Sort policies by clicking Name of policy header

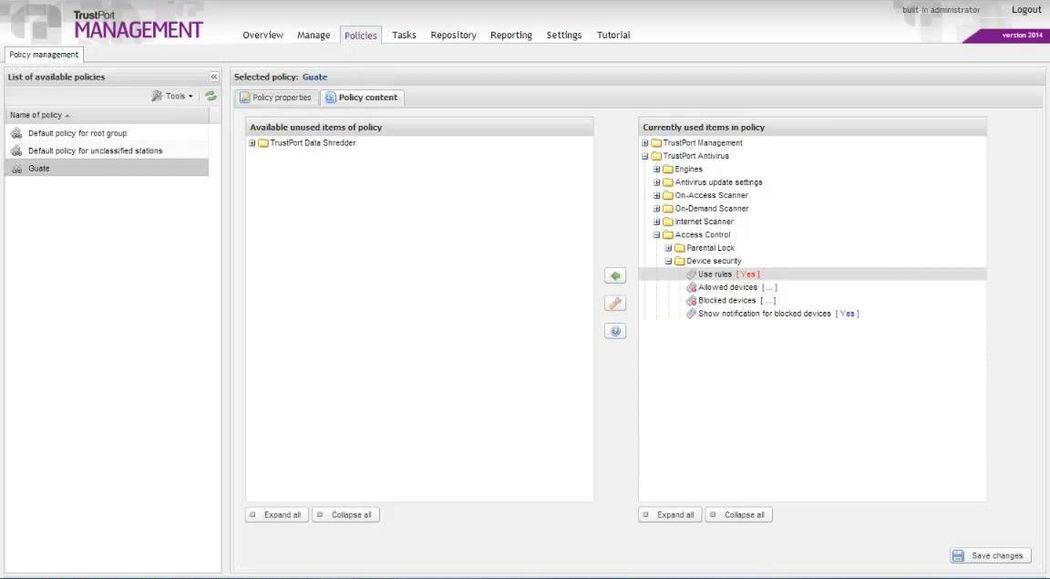37,115
